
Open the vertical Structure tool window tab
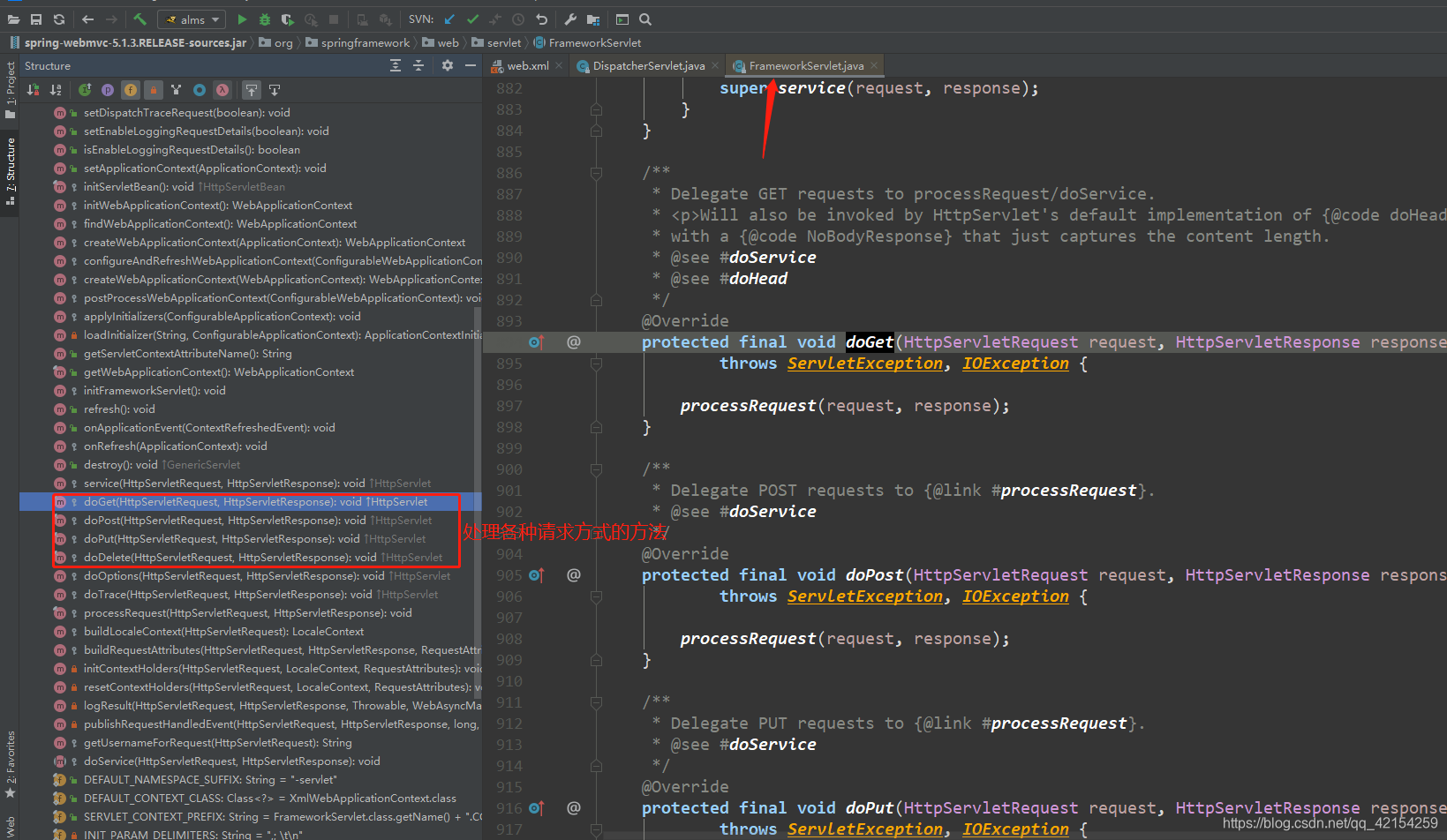coord(11,170)
